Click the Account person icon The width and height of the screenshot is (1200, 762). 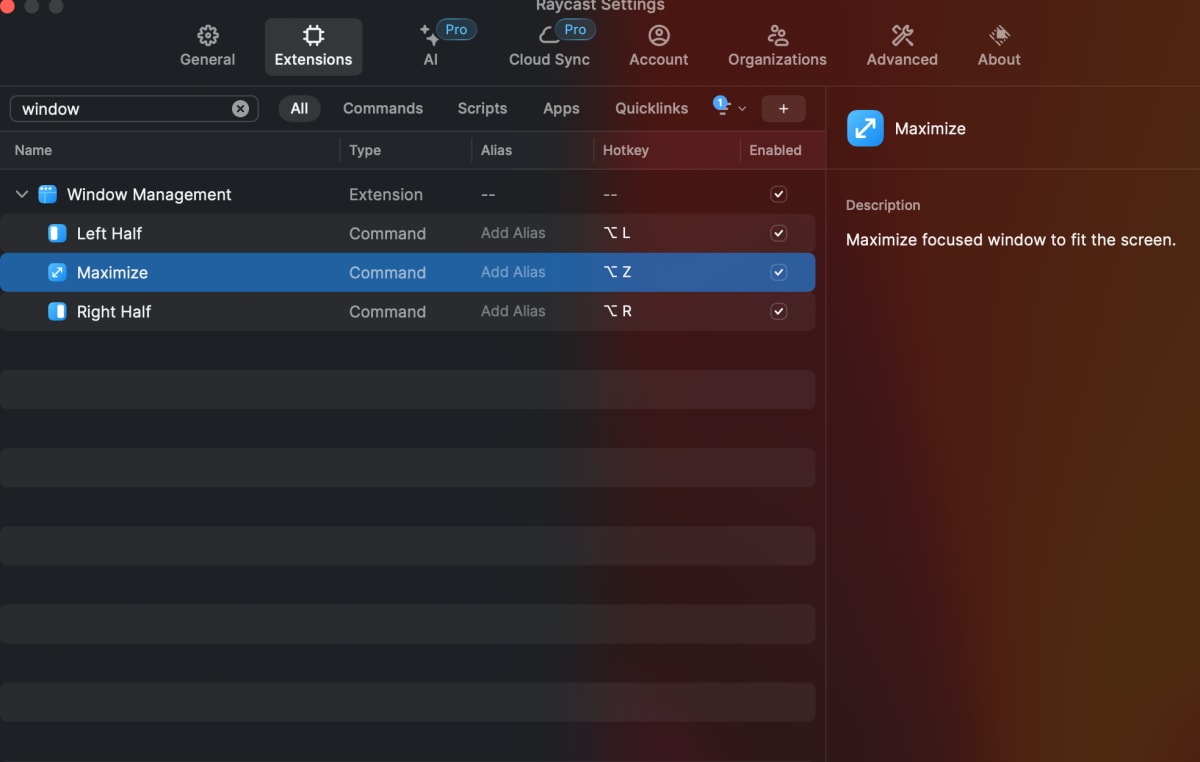pos(658,36)
